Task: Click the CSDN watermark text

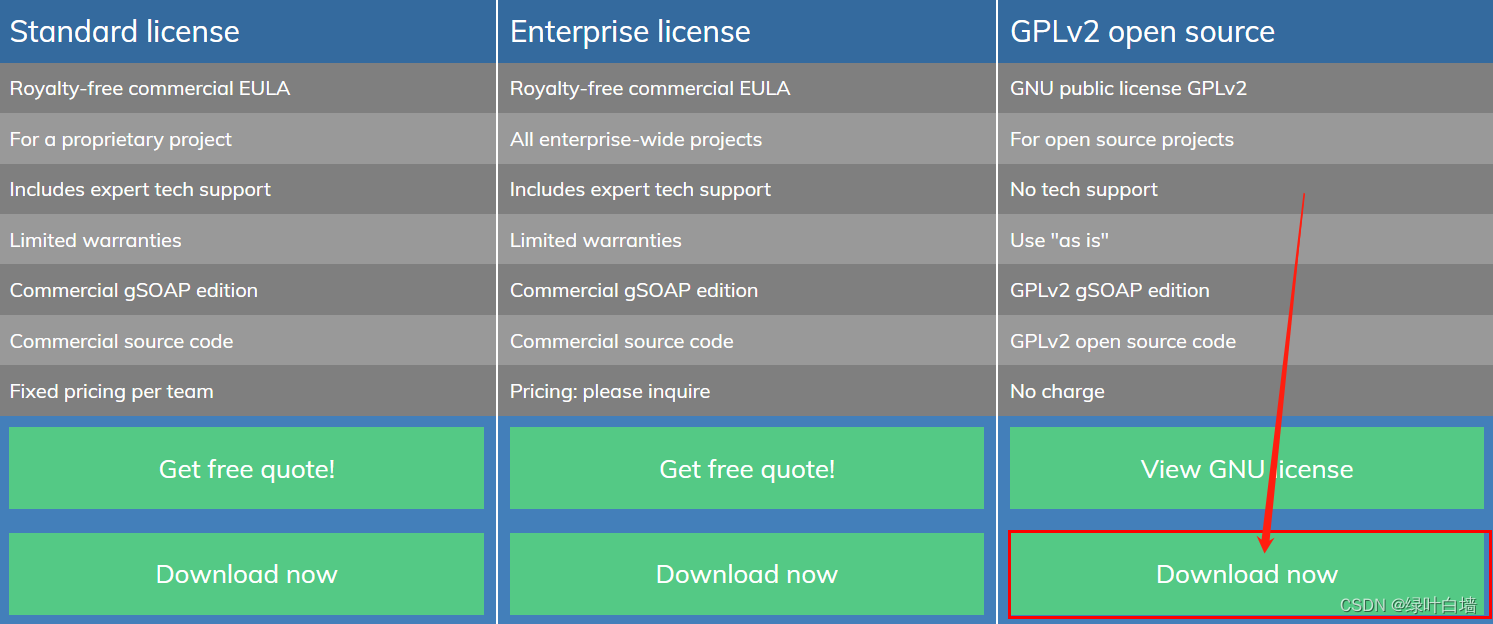Action: (x=1412, y=604)
